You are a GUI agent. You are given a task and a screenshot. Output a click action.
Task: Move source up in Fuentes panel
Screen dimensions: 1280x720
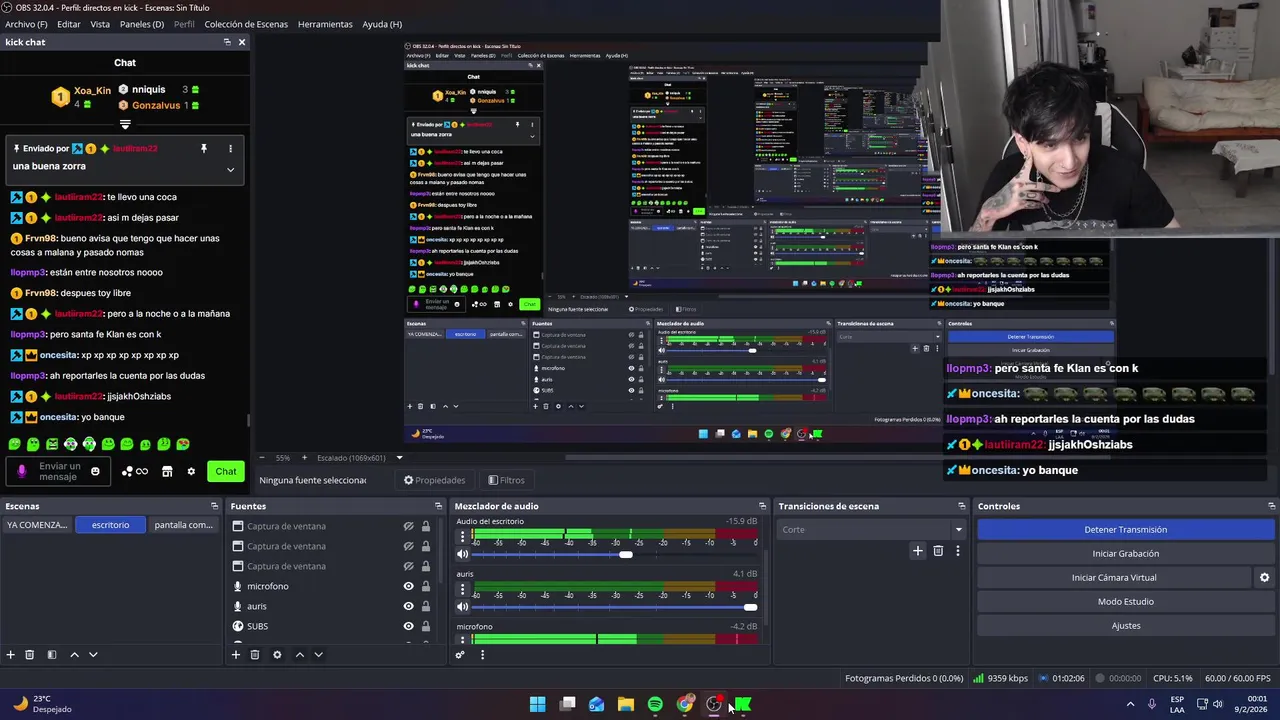coord(299,655)
